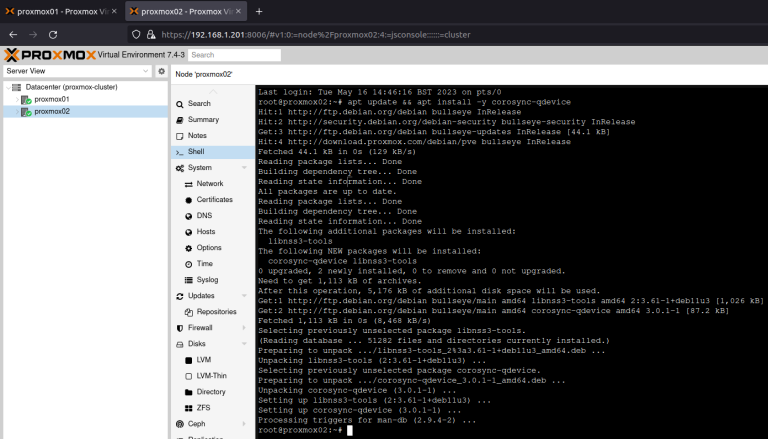Collapse the Updates submenu arrow

pyautogui.click(x=244, y=296)
